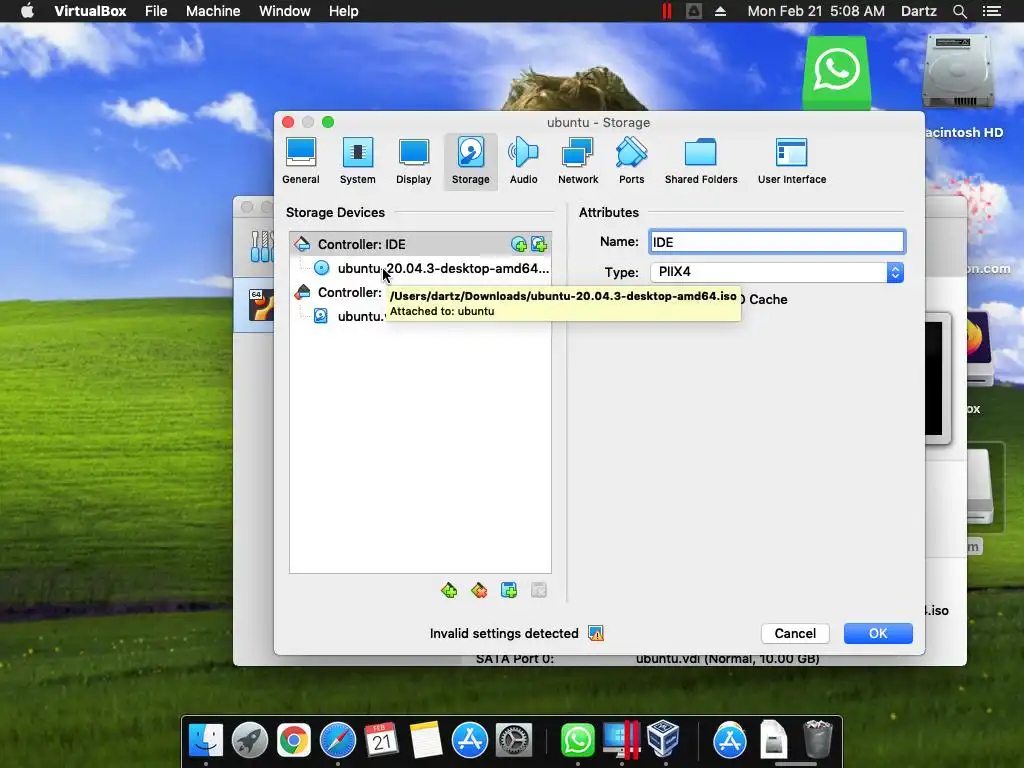Open WhatsApp from the Dock
The height and width of the screenshot is (768, 1024).
(x=577, y=741)
